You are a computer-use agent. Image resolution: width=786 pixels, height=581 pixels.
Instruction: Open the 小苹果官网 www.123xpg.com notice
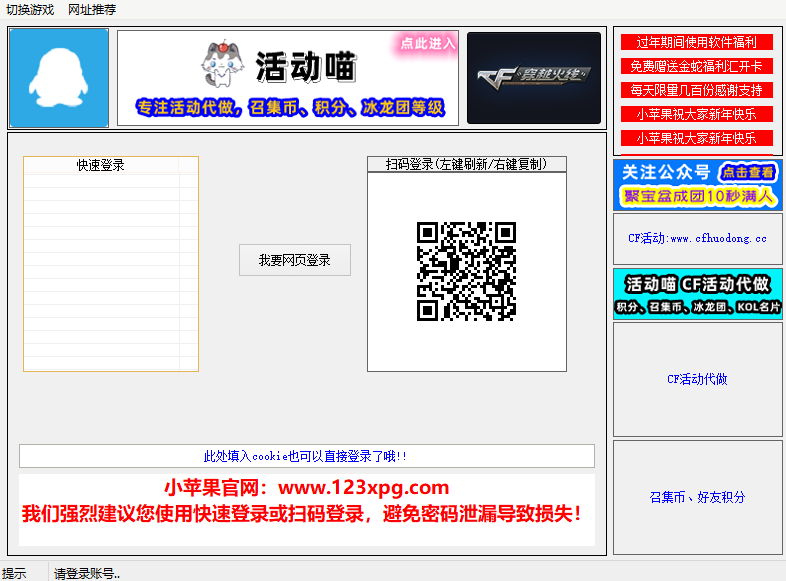[307, 487]
